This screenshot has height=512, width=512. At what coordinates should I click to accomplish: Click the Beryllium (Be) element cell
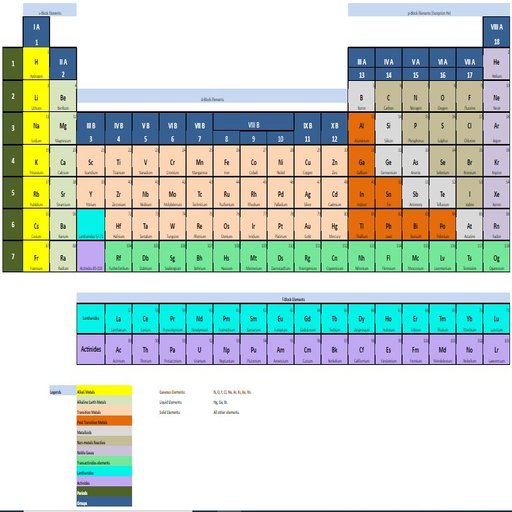click(x=63, y=96)
